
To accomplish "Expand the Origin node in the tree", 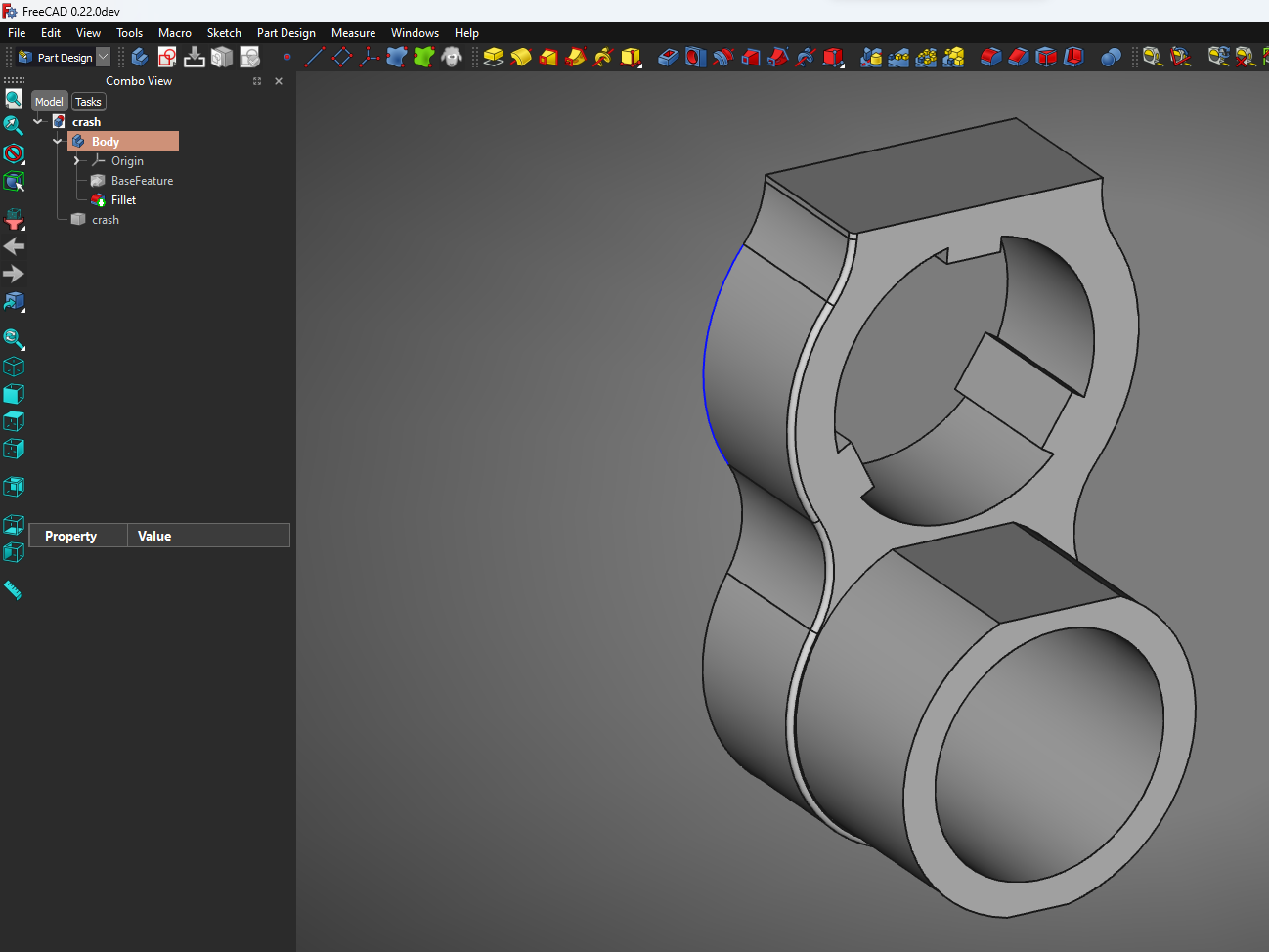I will 77,160.
